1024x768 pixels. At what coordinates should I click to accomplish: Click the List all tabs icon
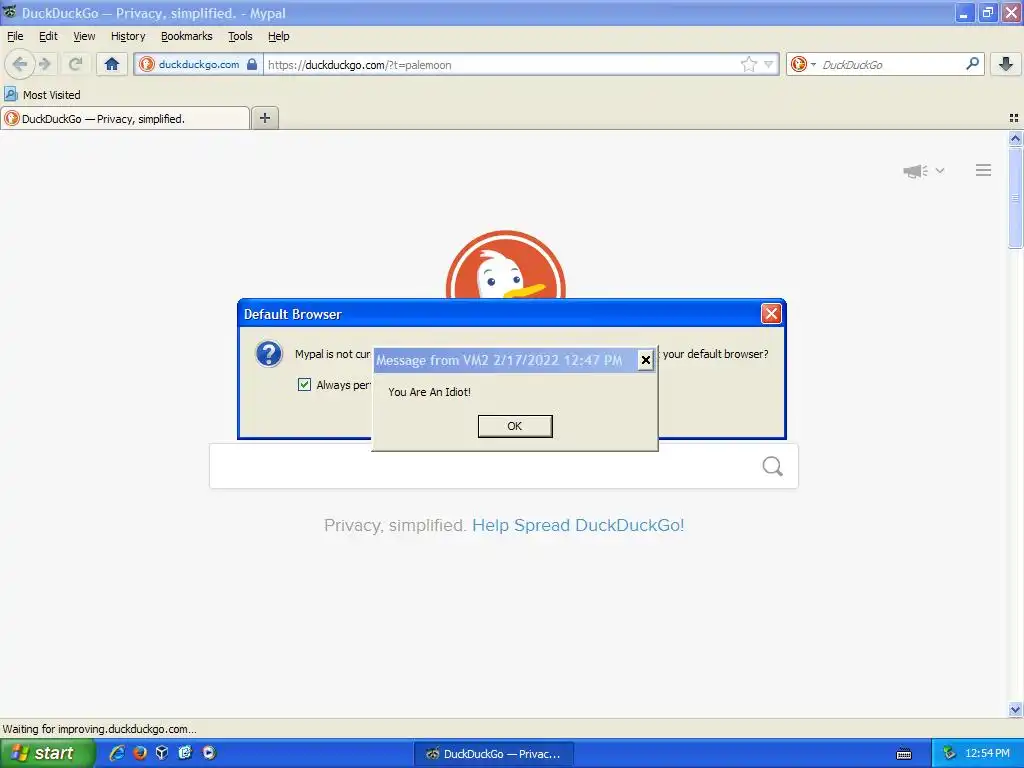coord(1014,118)
